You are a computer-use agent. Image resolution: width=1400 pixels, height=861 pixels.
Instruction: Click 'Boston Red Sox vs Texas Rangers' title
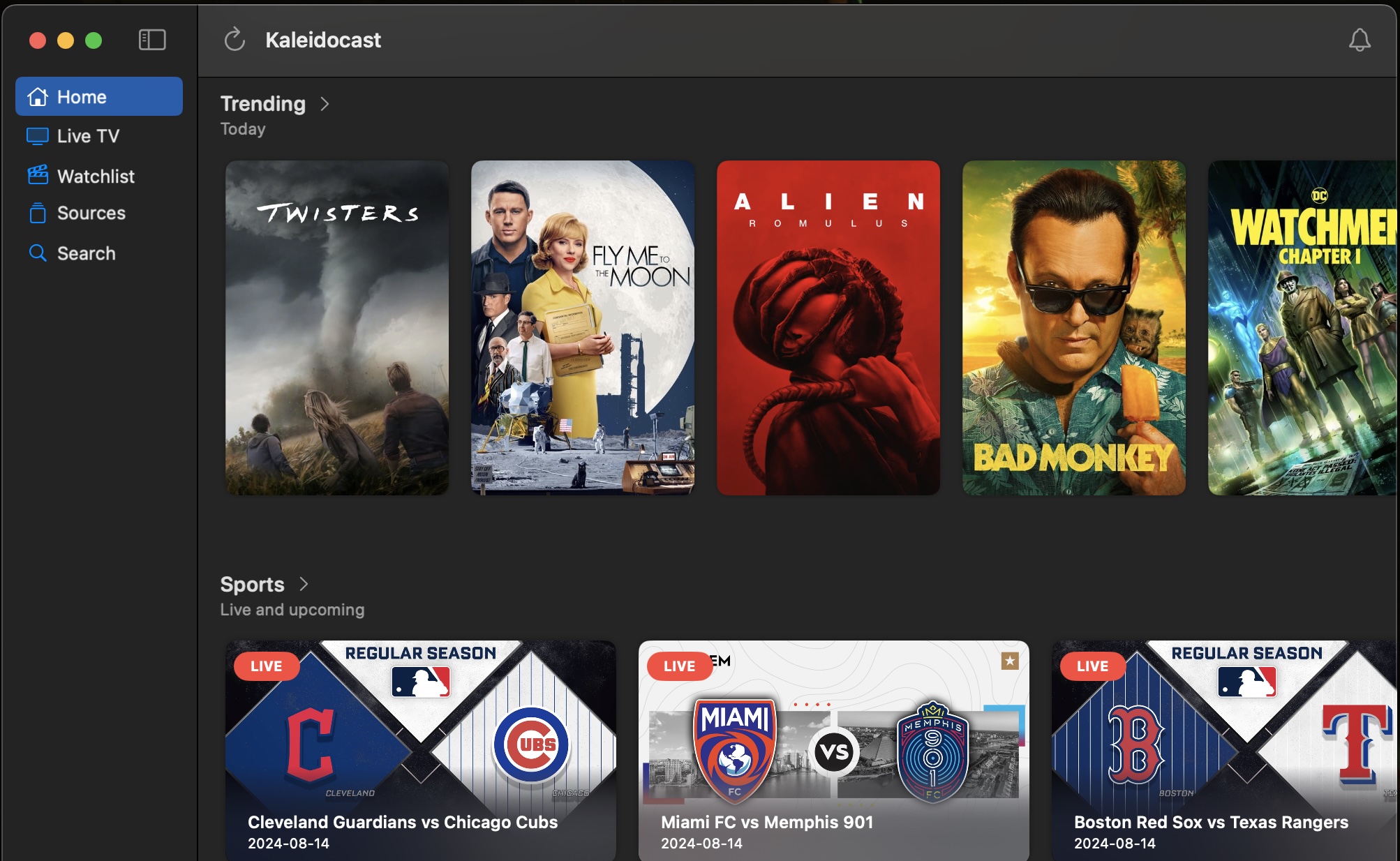[1211, 822]
